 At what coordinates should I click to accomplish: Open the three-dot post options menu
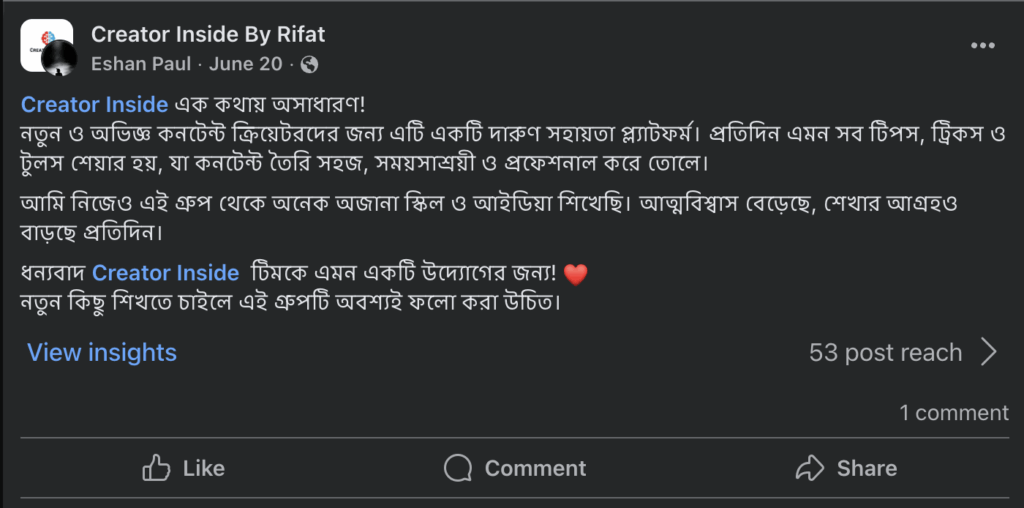coord(983,46)
